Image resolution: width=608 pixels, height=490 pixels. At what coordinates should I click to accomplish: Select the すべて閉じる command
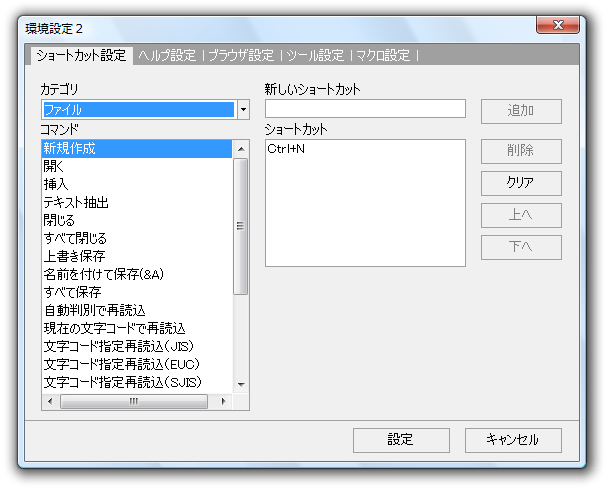(x=137, y=238)
